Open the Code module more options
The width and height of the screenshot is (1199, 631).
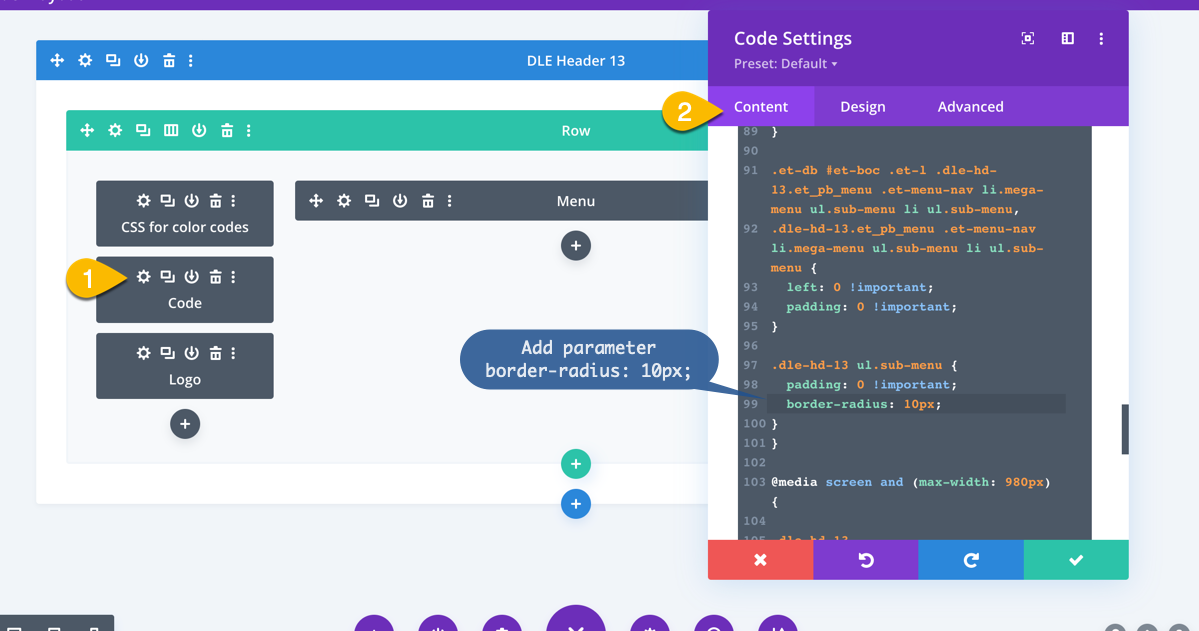(x=233, y=277)
